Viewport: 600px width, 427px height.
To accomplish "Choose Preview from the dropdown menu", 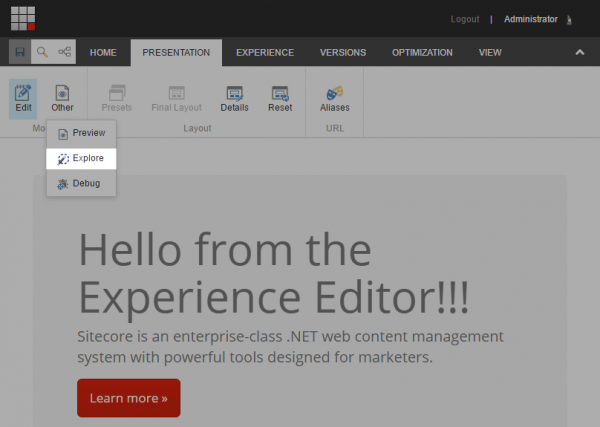I will pos(81,133).
